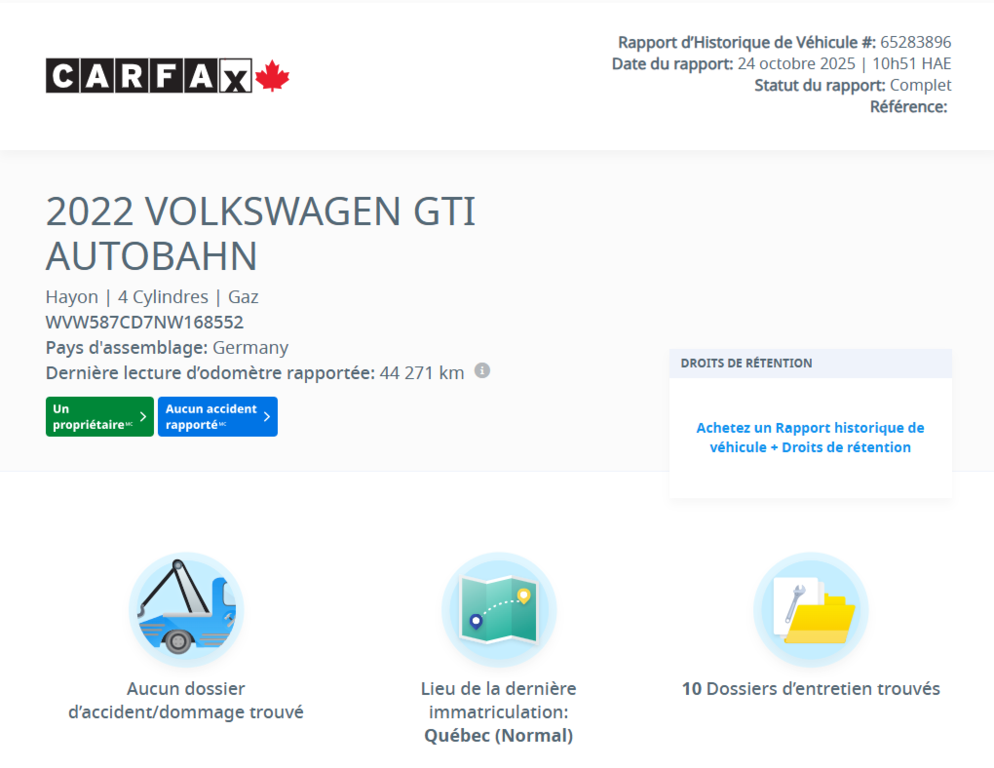Click Aucun dossier d'accident/dommage trouvé text
This screenshot has height=768, width=994.
(x=186, y=700)
